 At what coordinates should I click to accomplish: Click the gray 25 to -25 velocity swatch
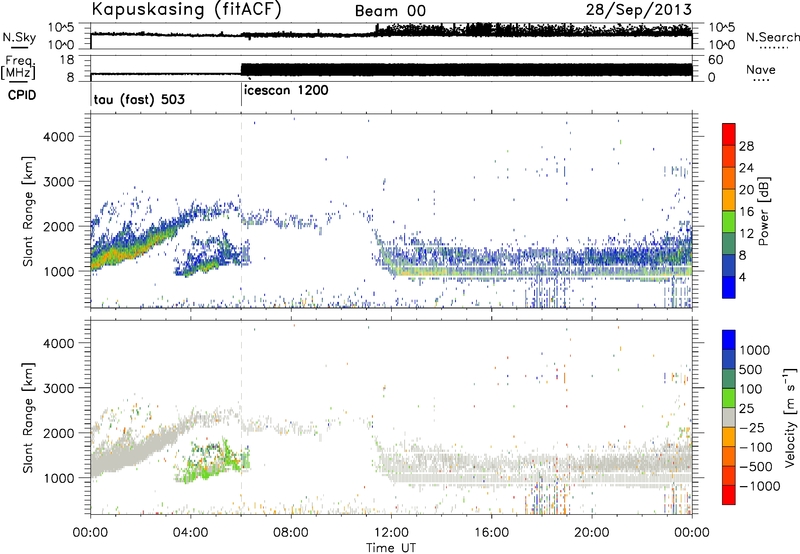pyautogui.click(x=729, y=417)
